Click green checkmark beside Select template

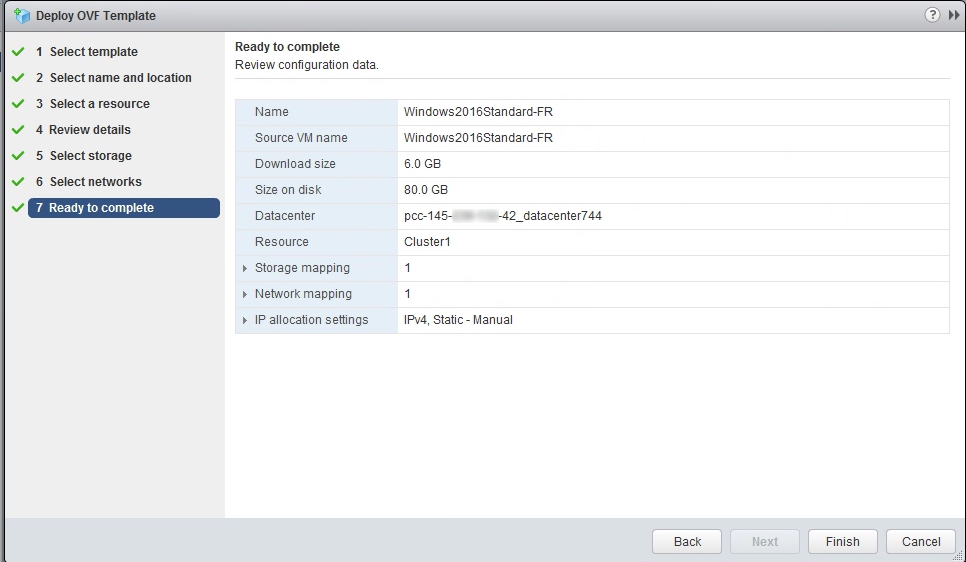tap(17, 52)
